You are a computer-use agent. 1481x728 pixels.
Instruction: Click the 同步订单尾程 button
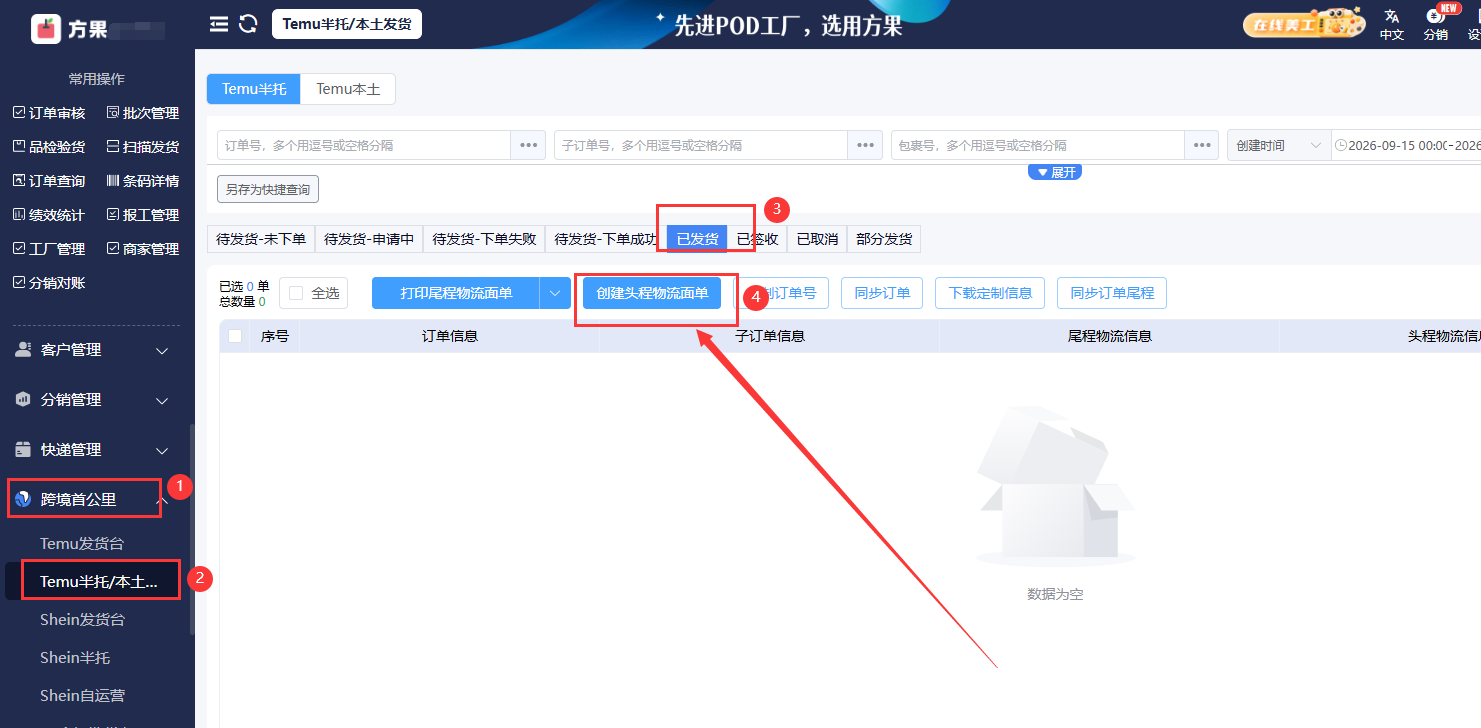point(1112,293)
